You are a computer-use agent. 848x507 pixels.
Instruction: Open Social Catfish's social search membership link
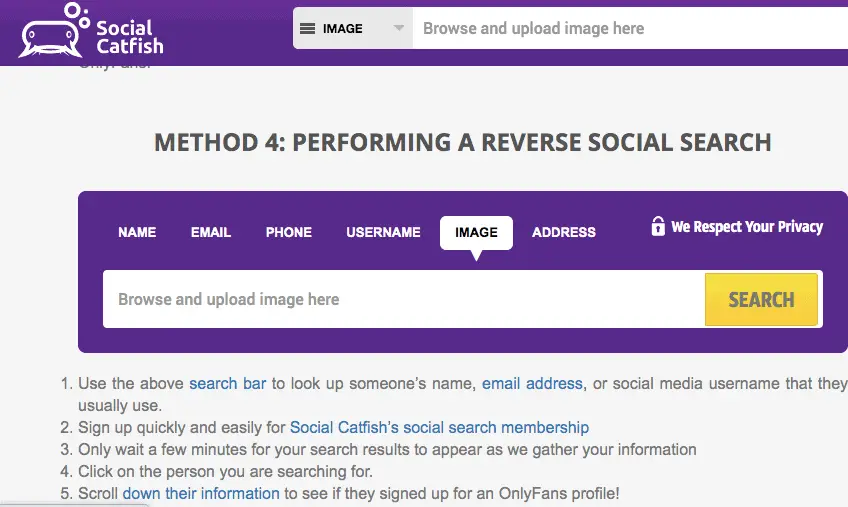click(439, 427)
